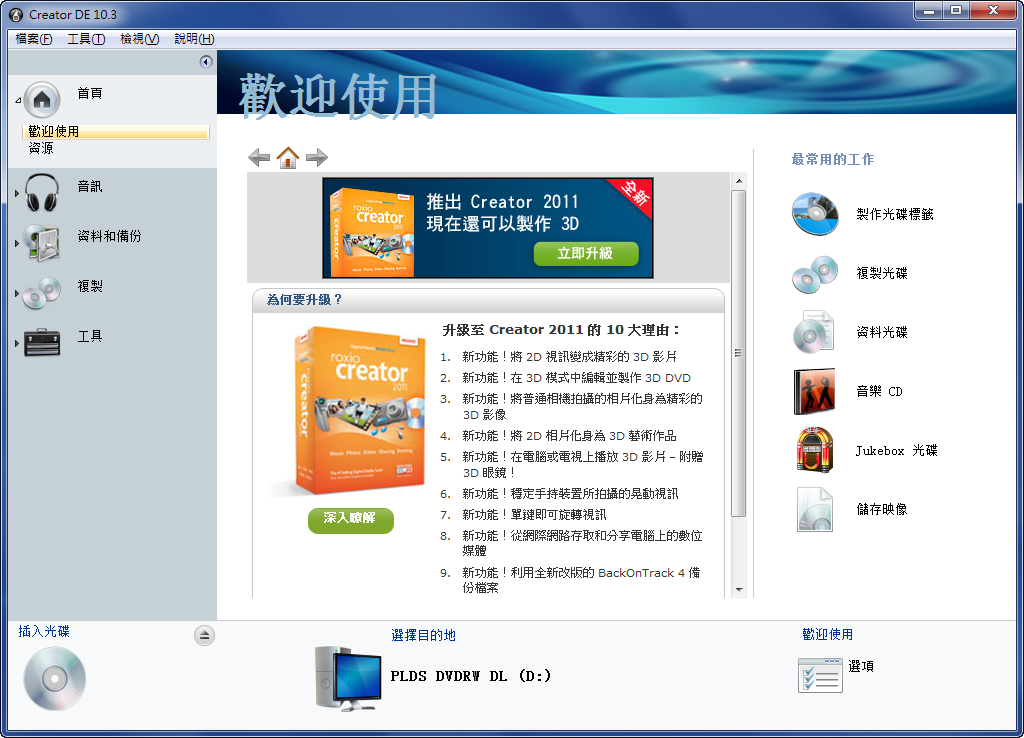The image size is (1024, 738).
Task: Click the 複製 label in sidebar
Action: coord(89,286)
